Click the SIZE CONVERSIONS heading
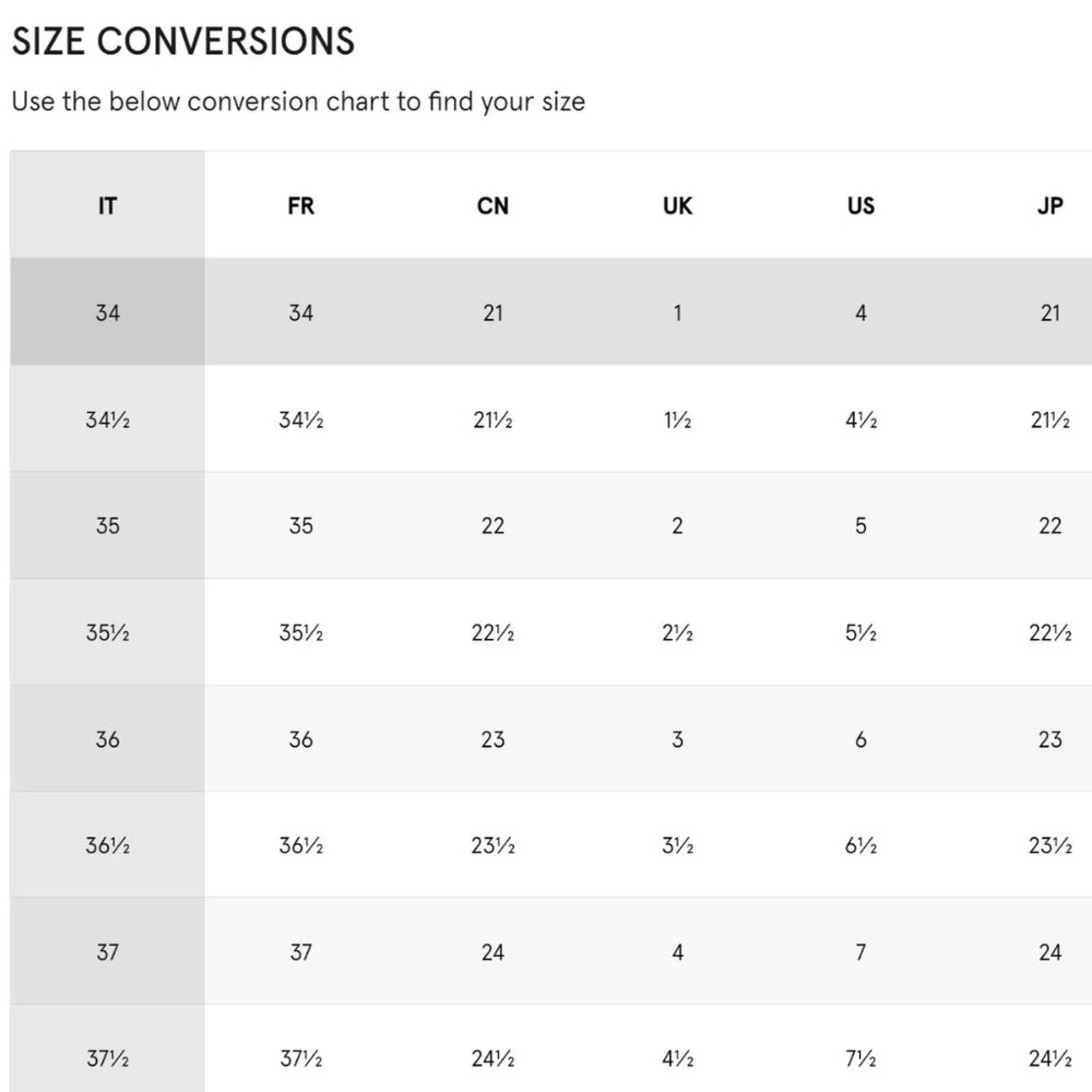This screenshot has width=1092, height=1092. [x=183, y=41]
